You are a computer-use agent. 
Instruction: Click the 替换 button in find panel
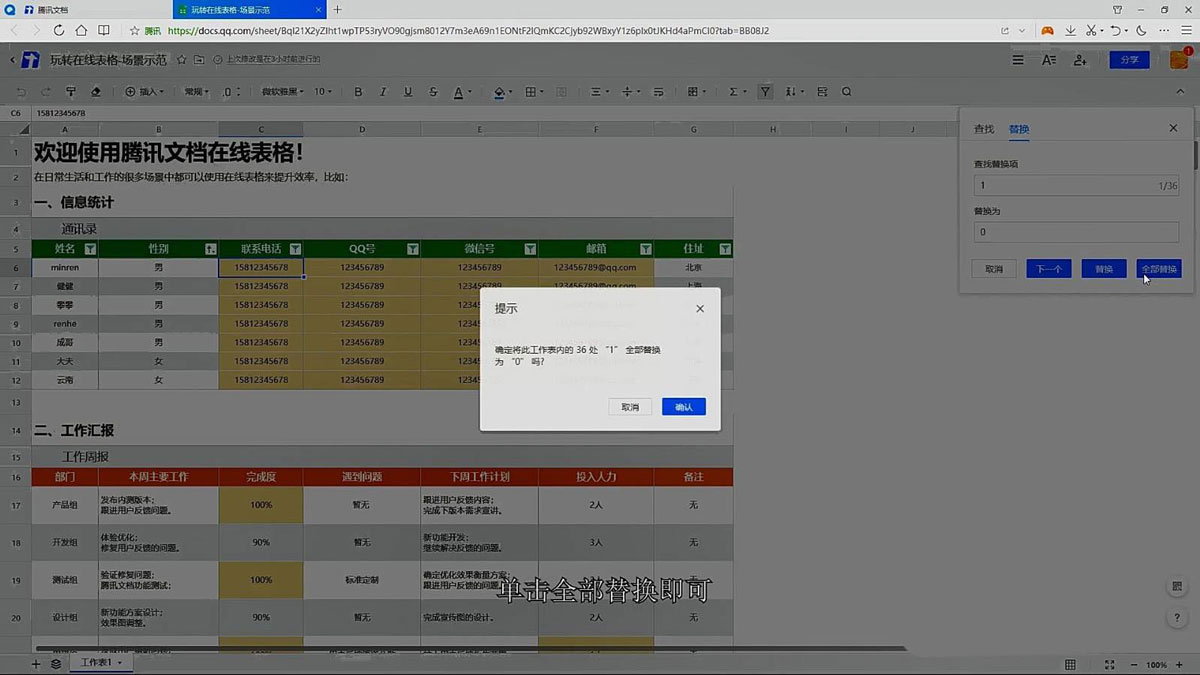pos(1104,269)
